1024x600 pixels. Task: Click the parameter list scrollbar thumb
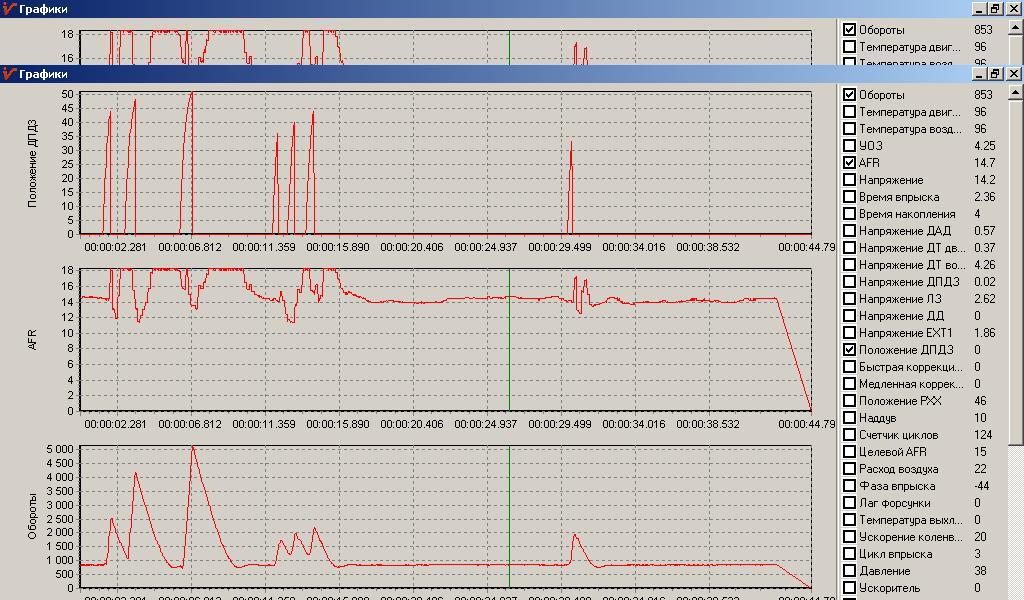(x=1016, y=273)
